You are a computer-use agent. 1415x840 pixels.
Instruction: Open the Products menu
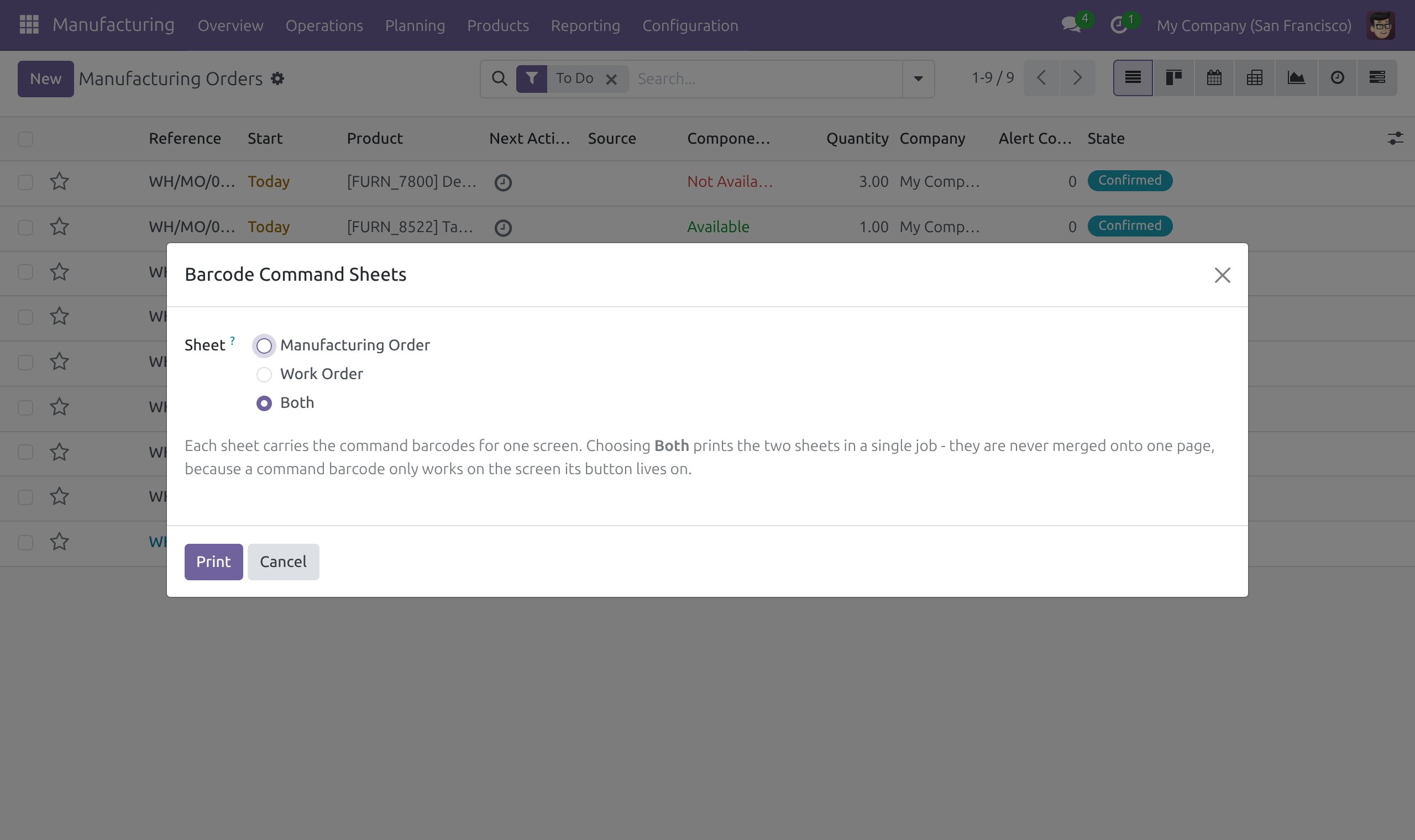pyautogui.click(x=497, y=25)
